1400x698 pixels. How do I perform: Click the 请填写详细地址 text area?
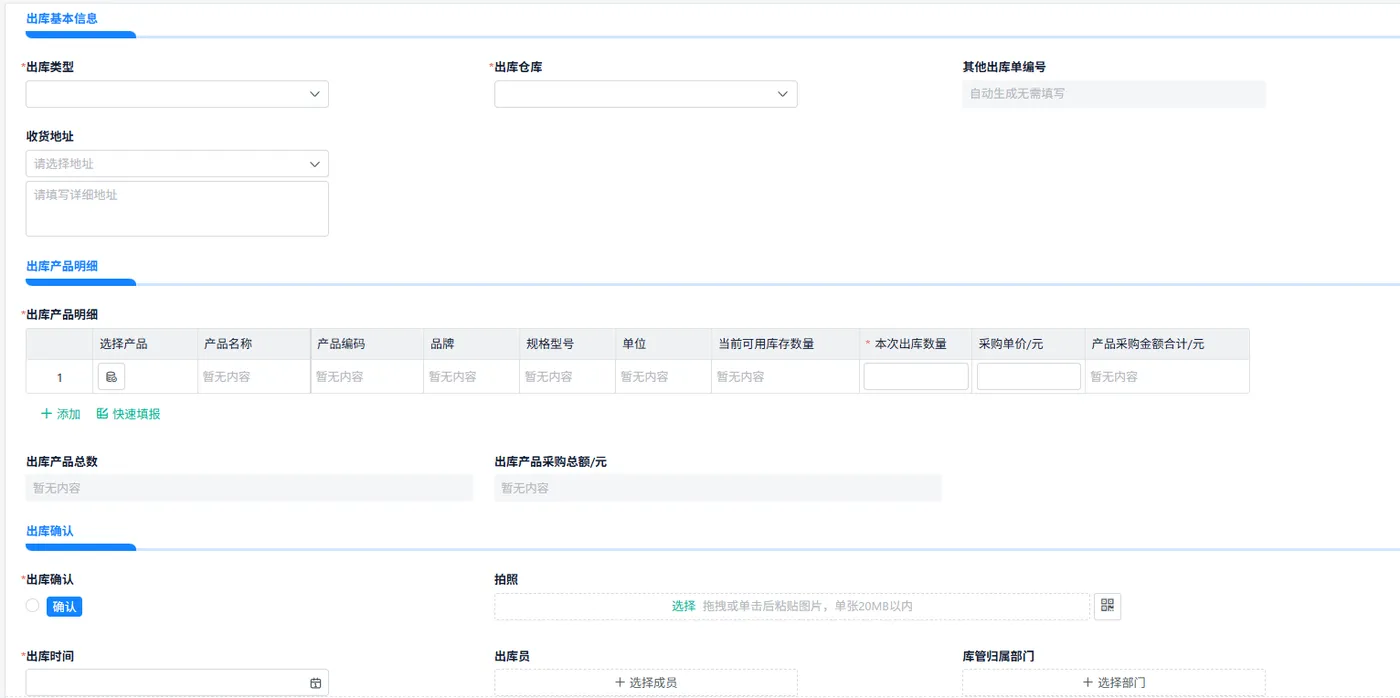pyautogui.click(x=177, y=209)
